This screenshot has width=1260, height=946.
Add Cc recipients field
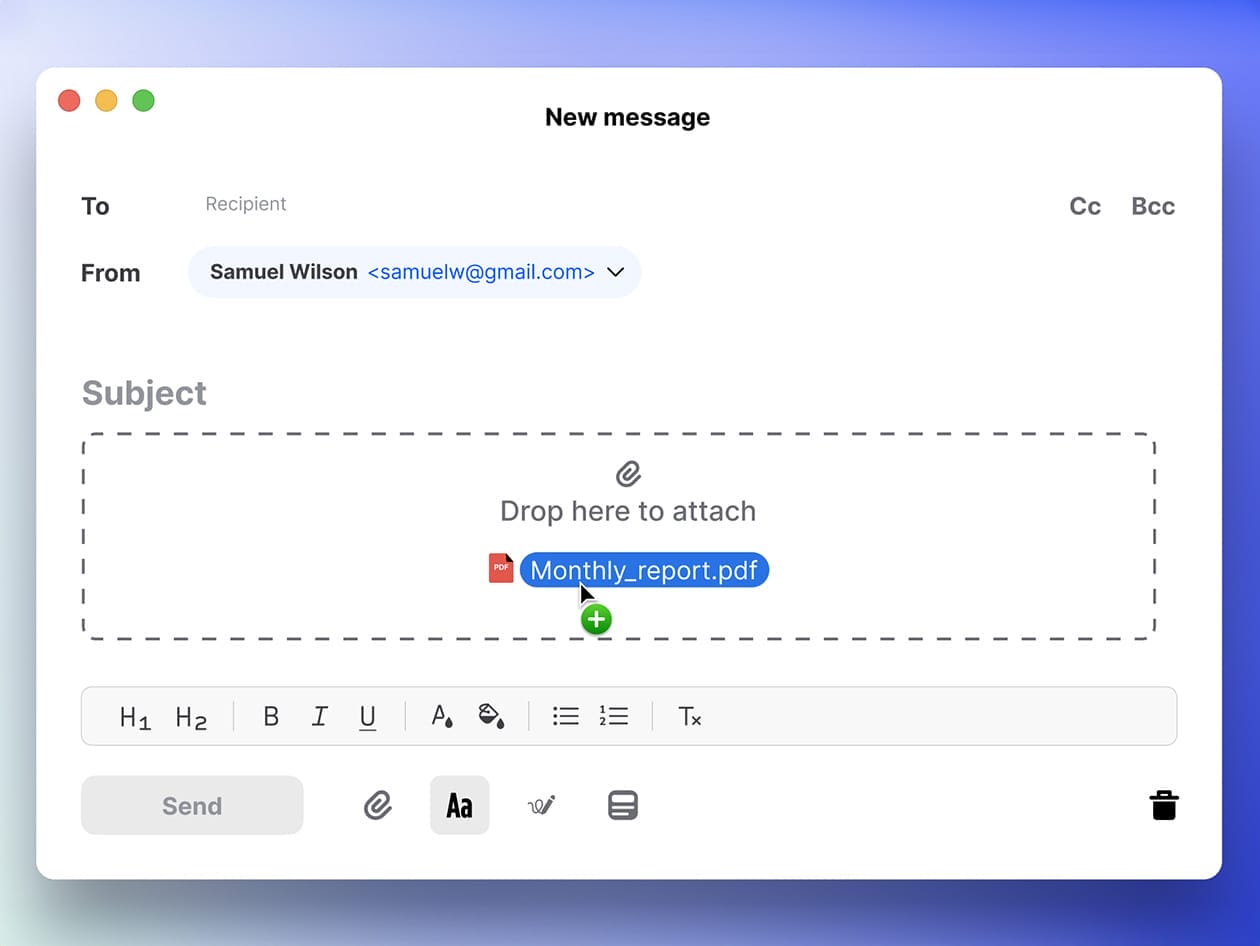point(1085,206)
